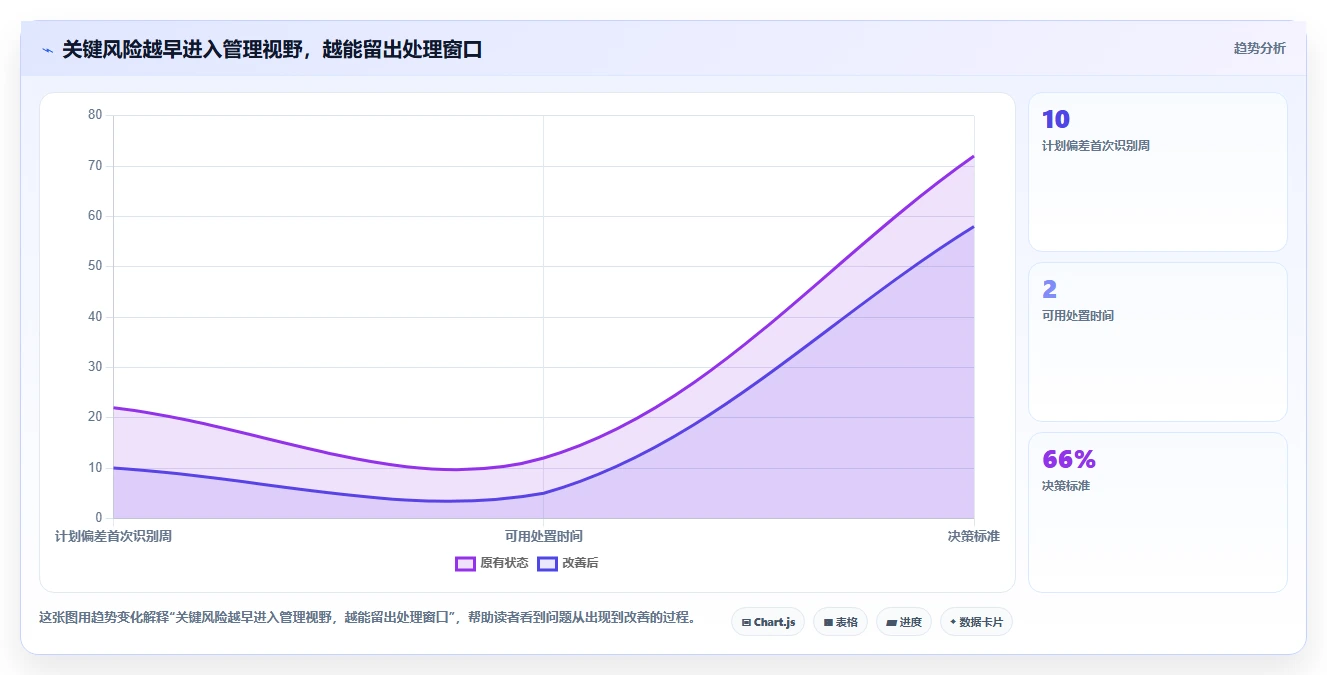Click the y-axis value 50
Screen dimensions: 1327x675
coord(95,266)
